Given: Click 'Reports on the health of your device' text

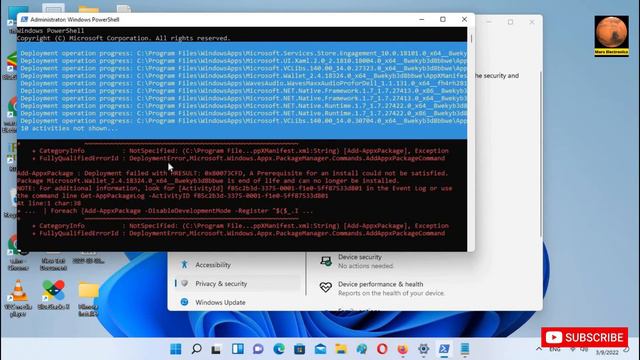Looking at the screenshot, I should pyautogui.click(x=391, y=293).
